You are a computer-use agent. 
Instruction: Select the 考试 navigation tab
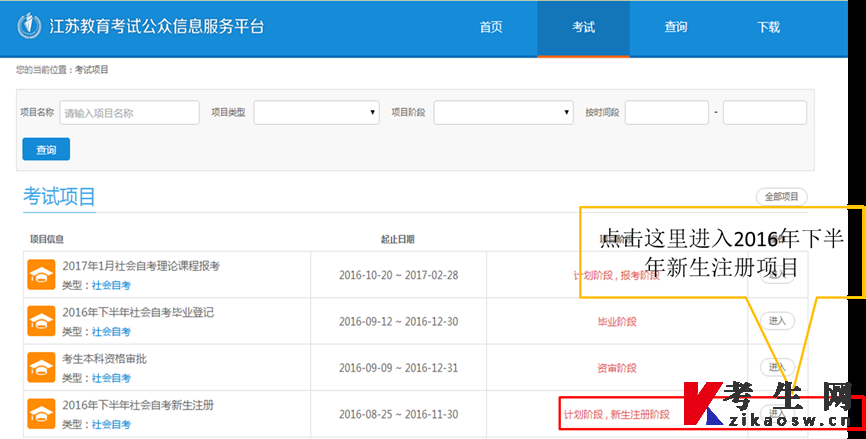[x=583, y=27]
